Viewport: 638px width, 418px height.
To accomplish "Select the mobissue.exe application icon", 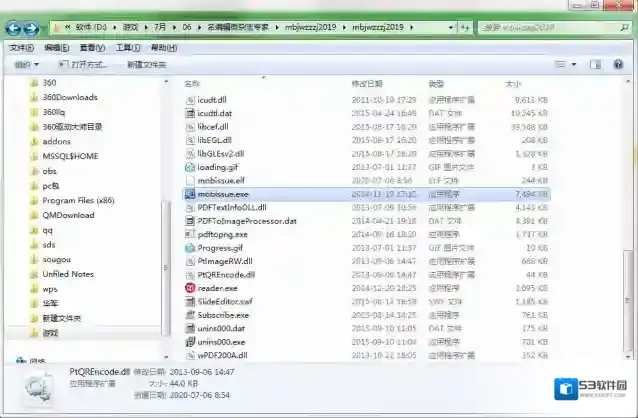I will tap(190, 194).
